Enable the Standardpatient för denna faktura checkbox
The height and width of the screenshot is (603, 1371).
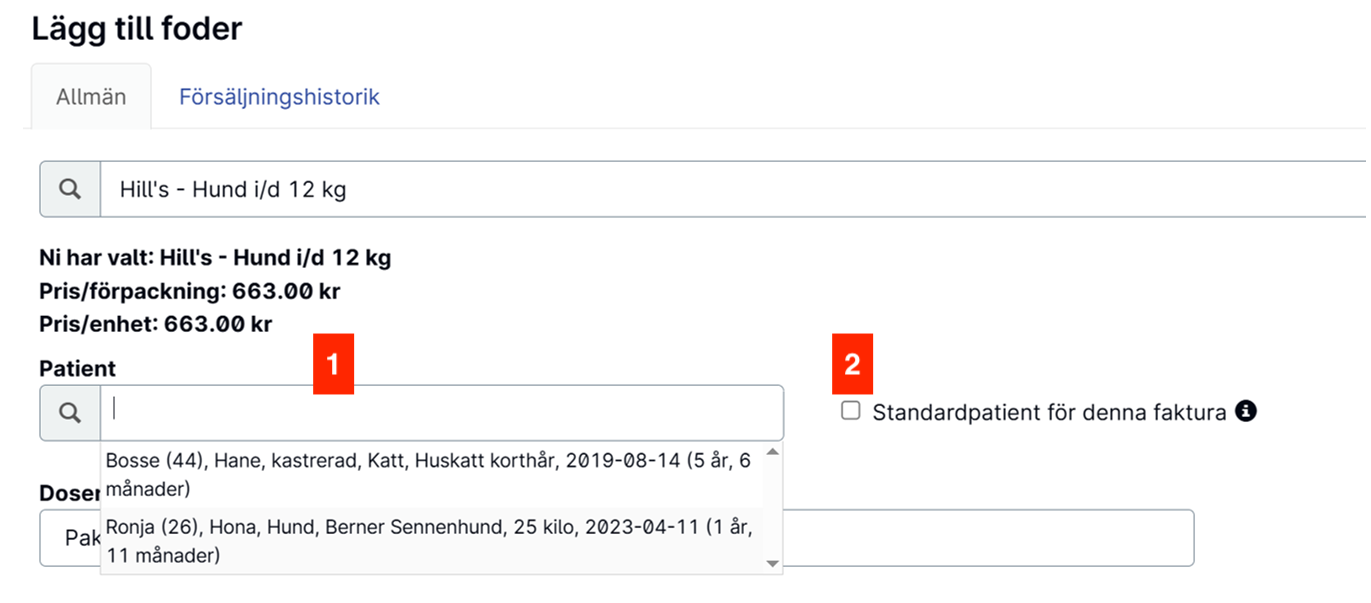point(851,411)
